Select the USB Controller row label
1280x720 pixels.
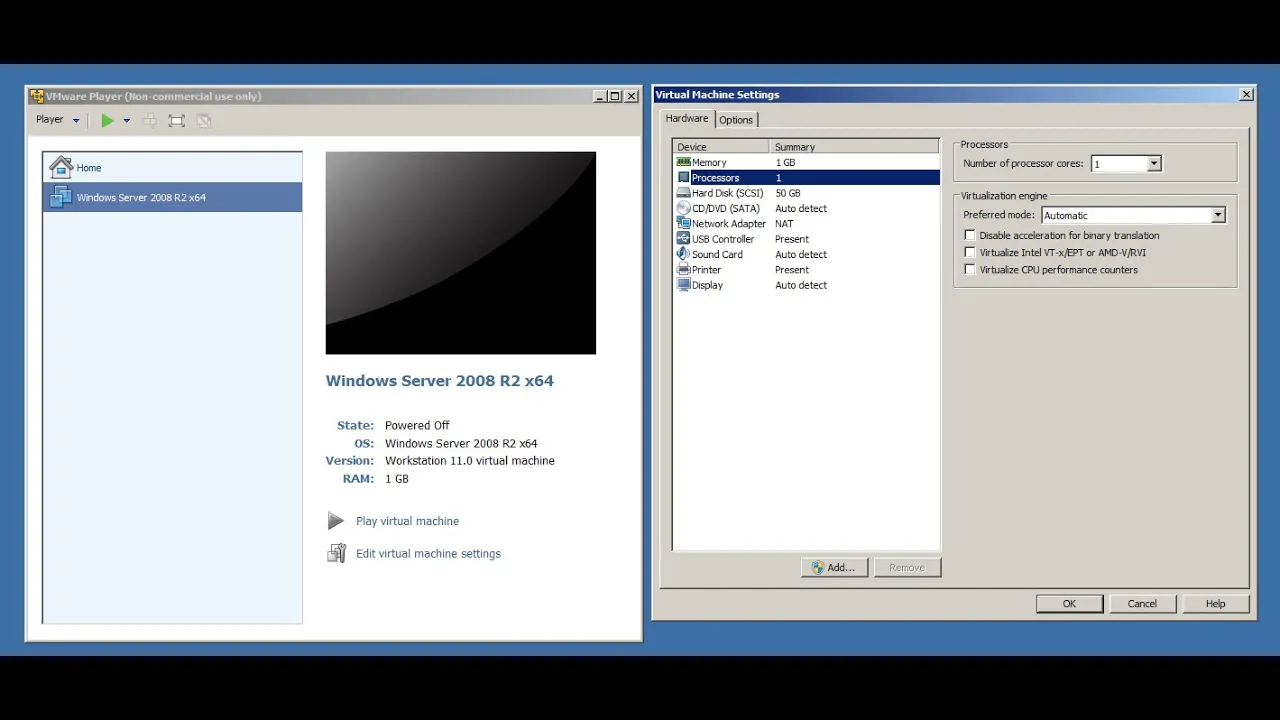click(x=723, y=239)
